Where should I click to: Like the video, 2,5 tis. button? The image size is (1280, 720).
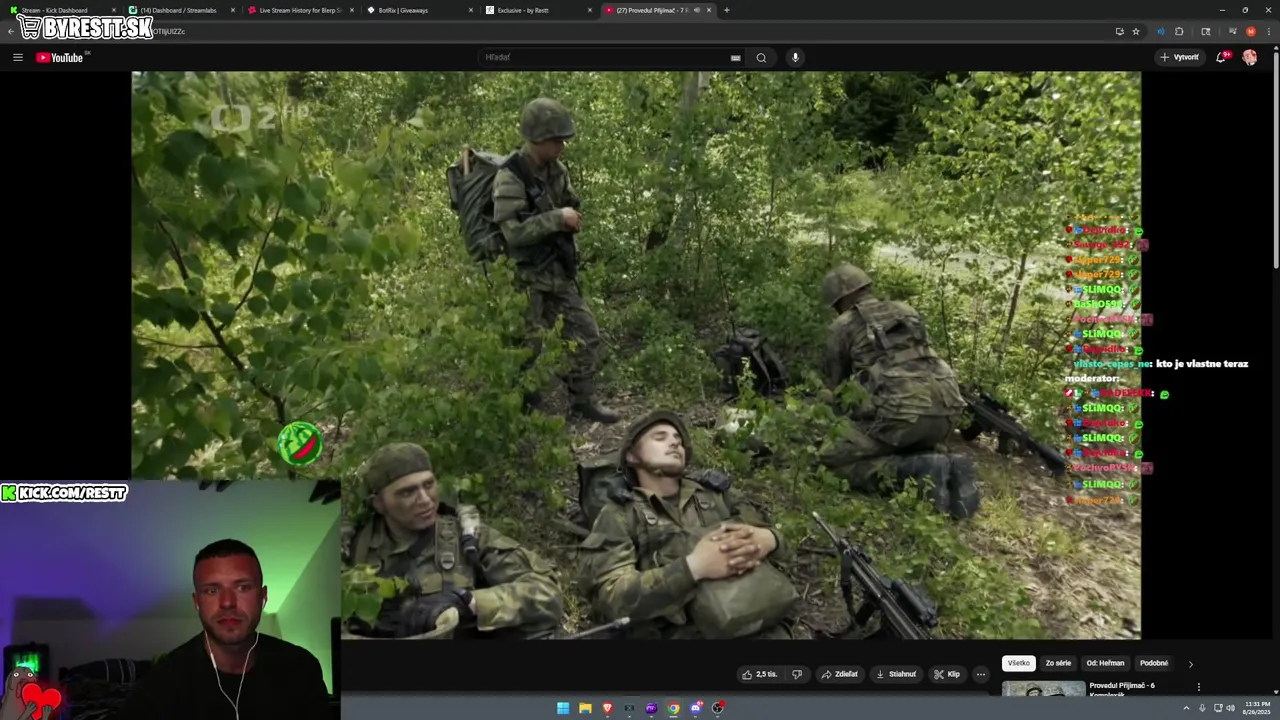click(760, 674)
